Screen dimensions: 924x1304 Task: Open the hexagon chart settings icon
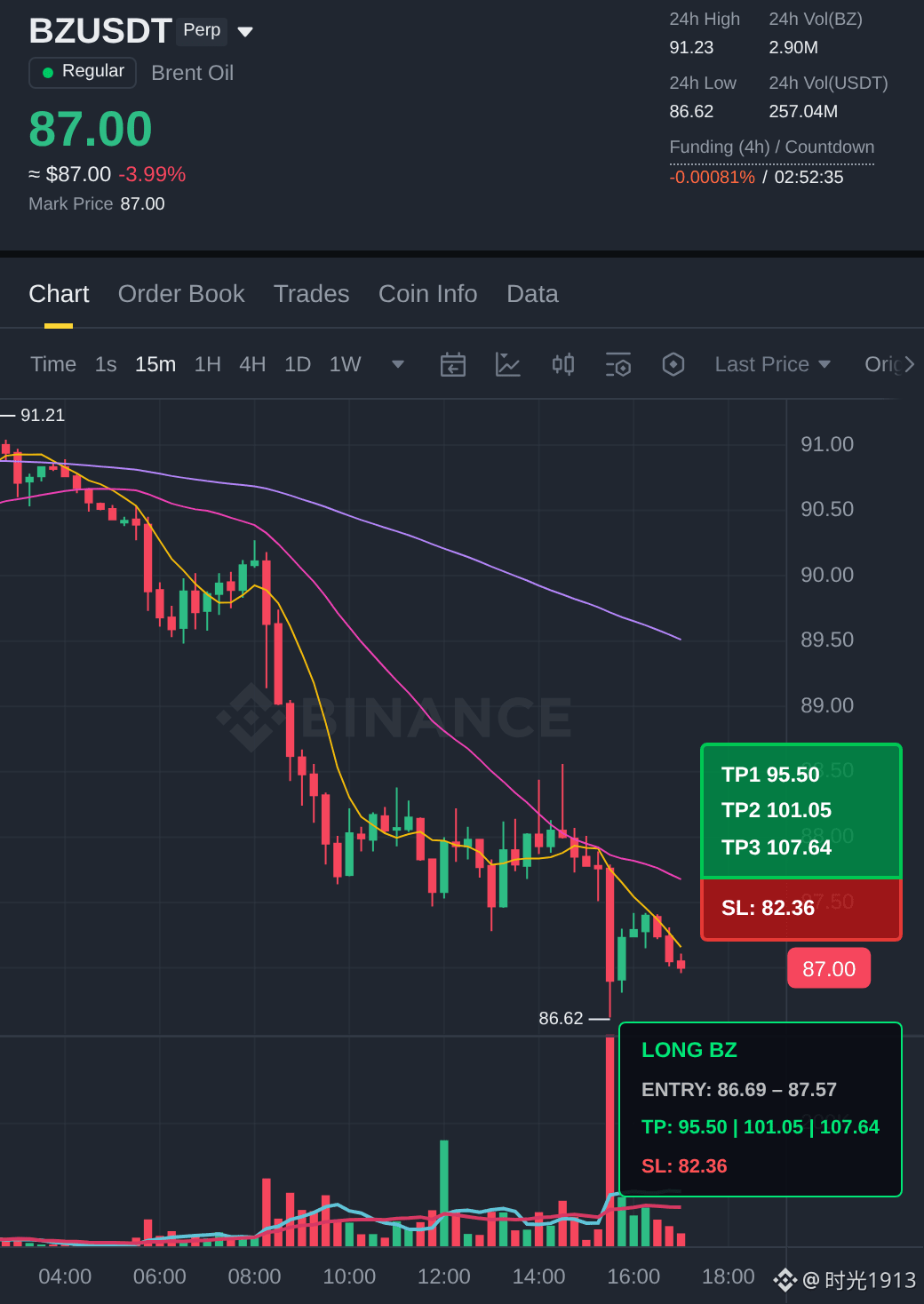point(673,364)
